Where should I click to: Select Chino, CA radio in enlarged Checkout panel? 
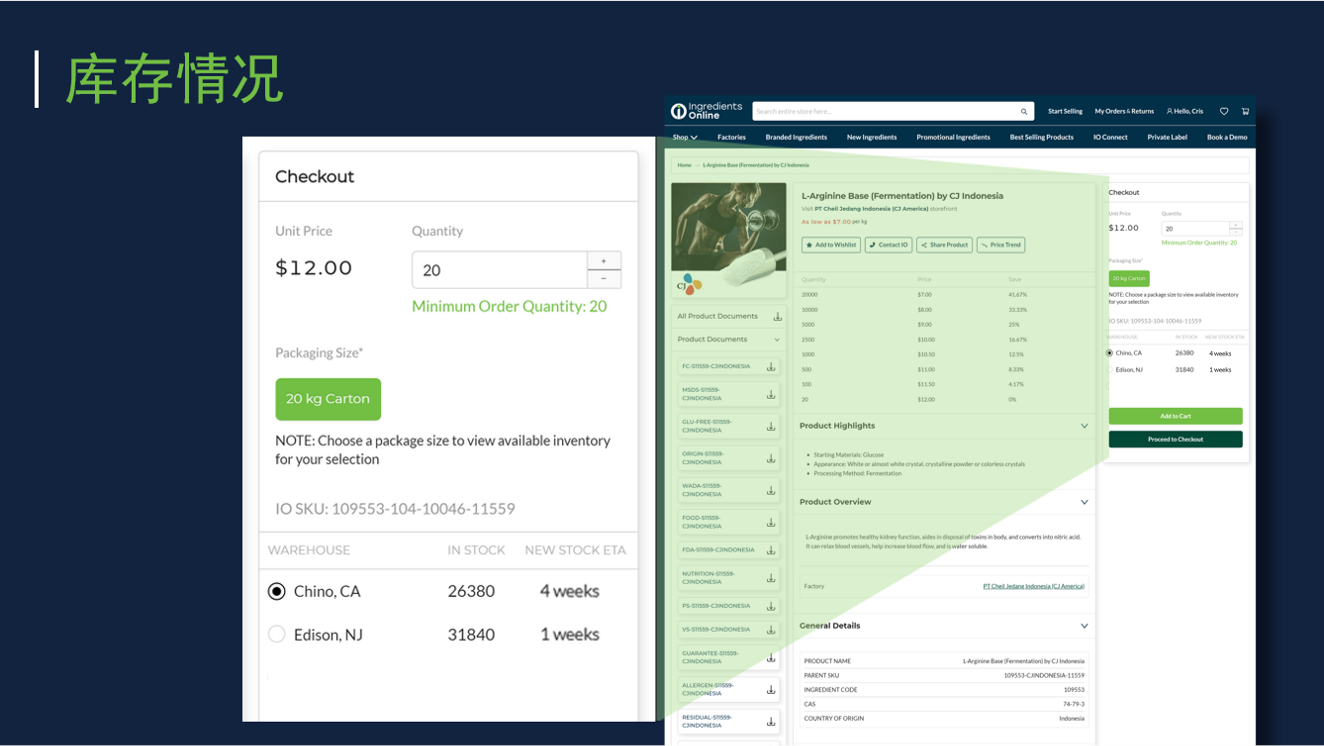(277, 592)
